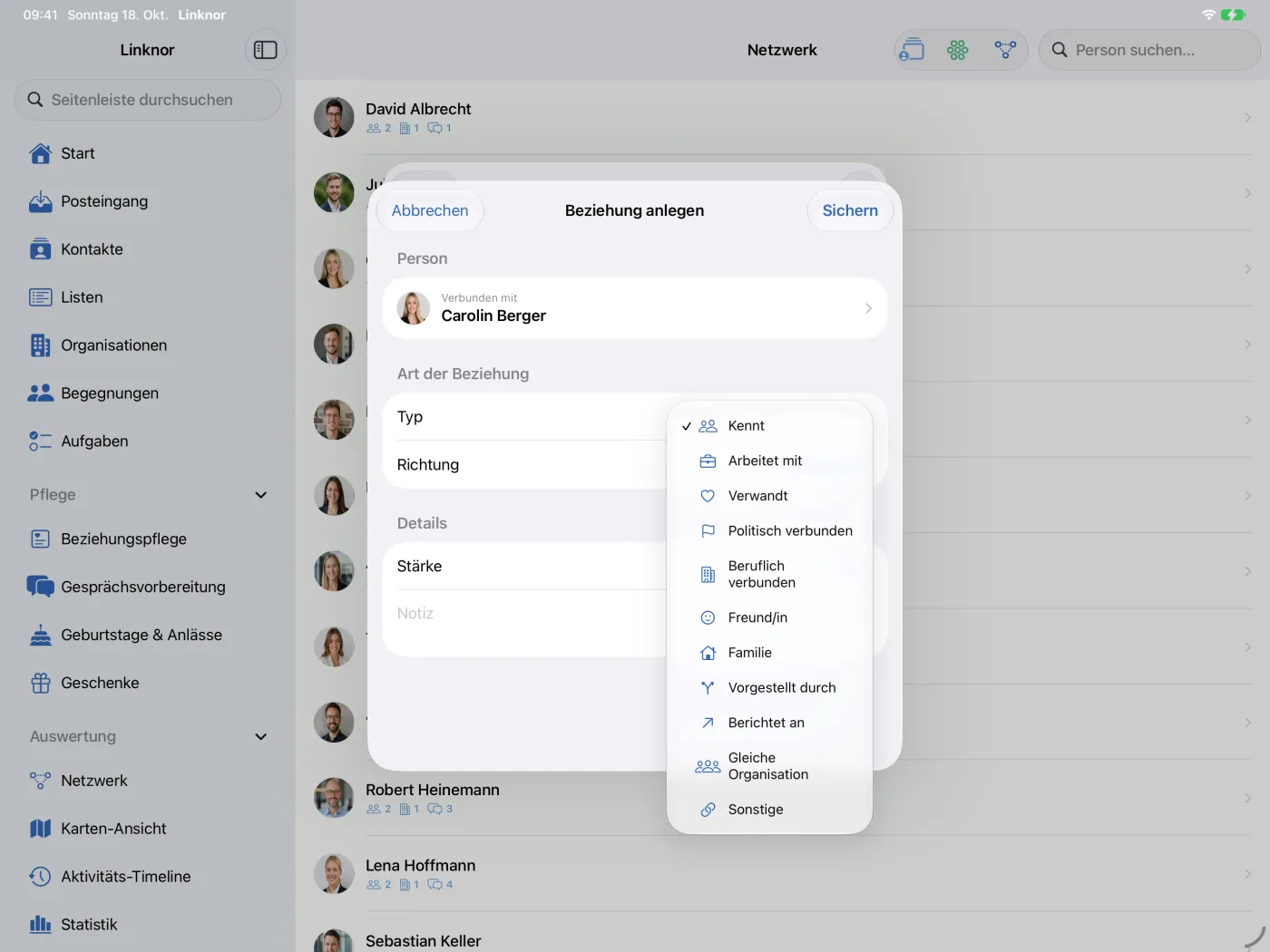Viewport: 1270px width, 952px height.
Task: Click Sichern to save the relationship
Action: (x=850, y=210)
